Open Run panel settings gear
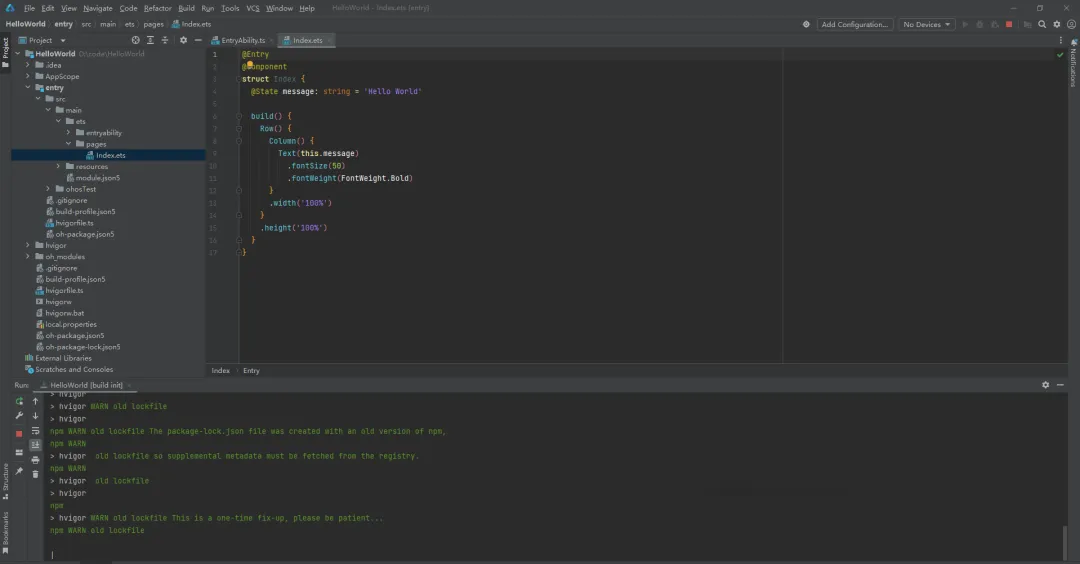The width and height of the screenshot is (1080, 564). [1046, 385]
